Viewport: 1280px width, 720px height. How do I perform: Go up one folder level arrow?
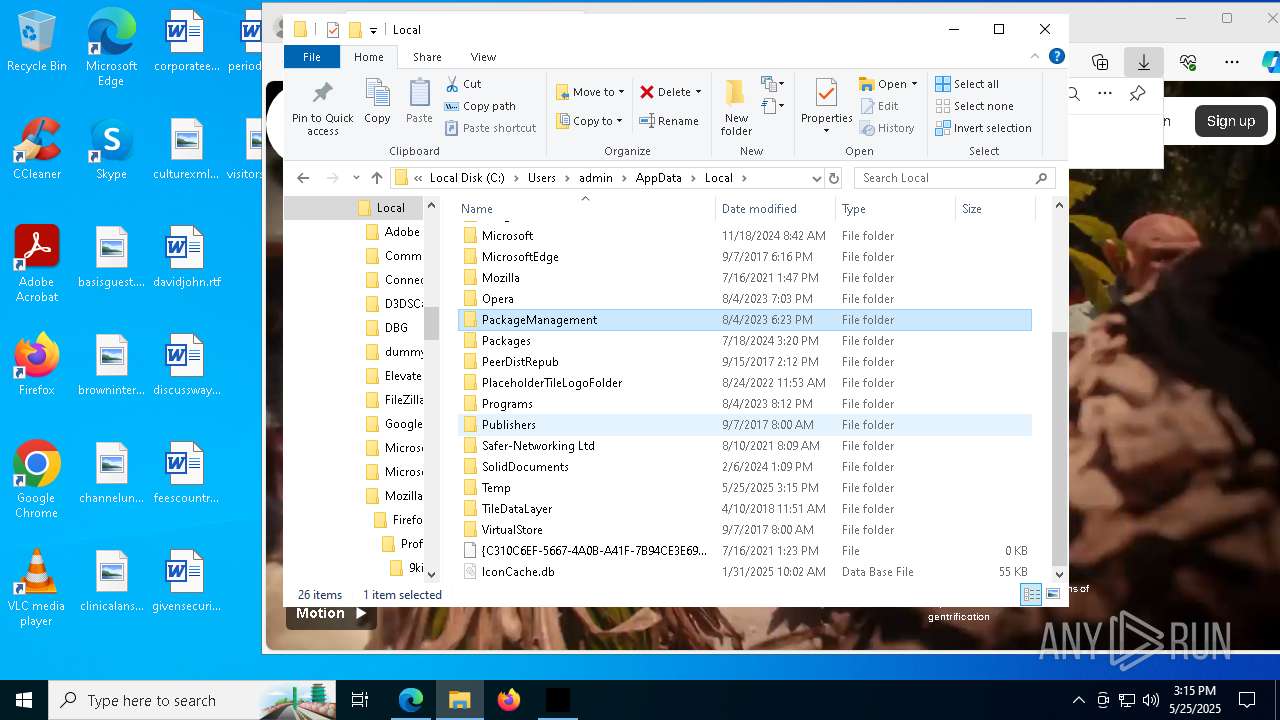[376, 178]
